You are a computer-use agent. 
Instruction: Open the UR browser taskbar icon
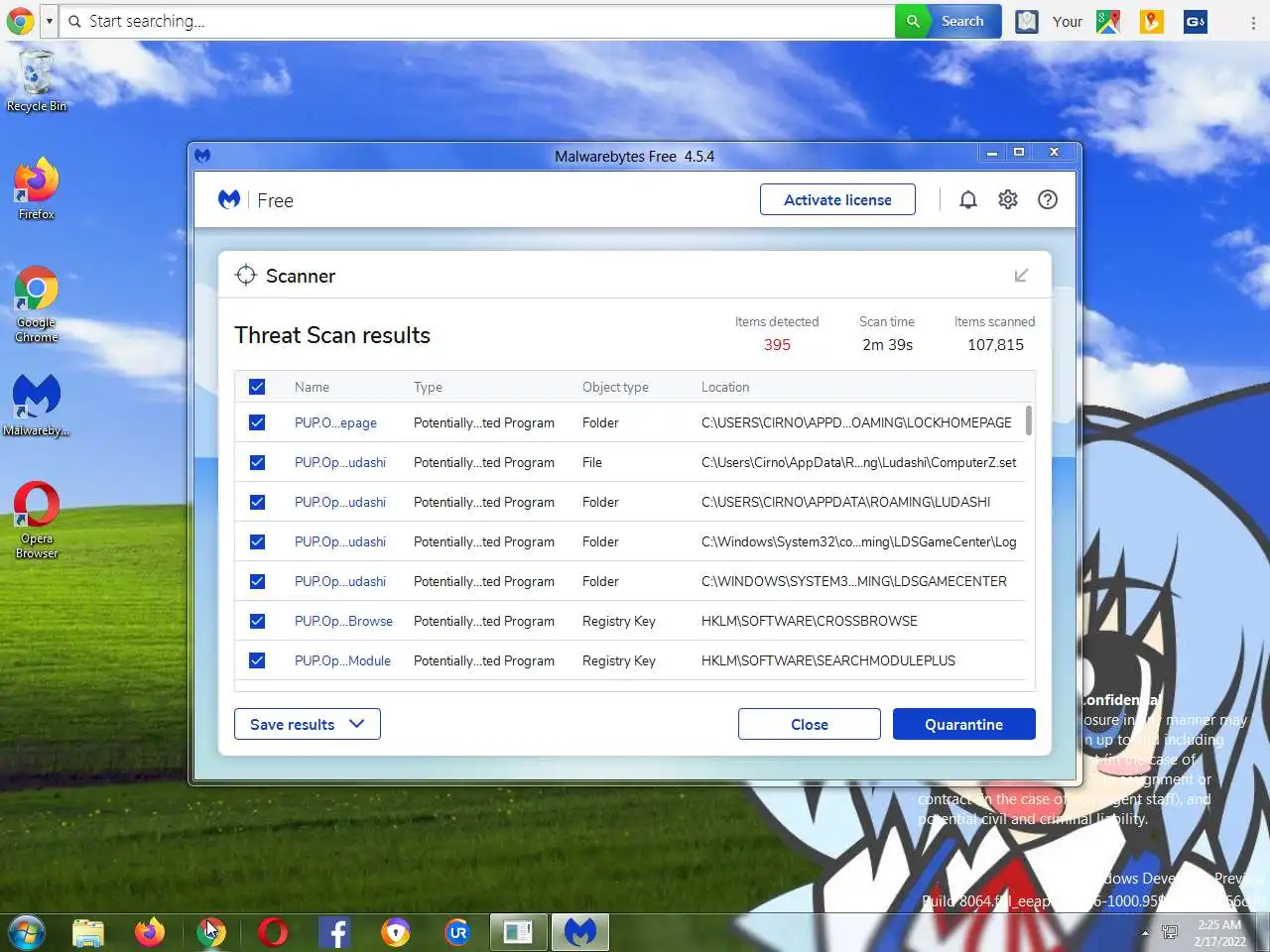coord(457,932)
